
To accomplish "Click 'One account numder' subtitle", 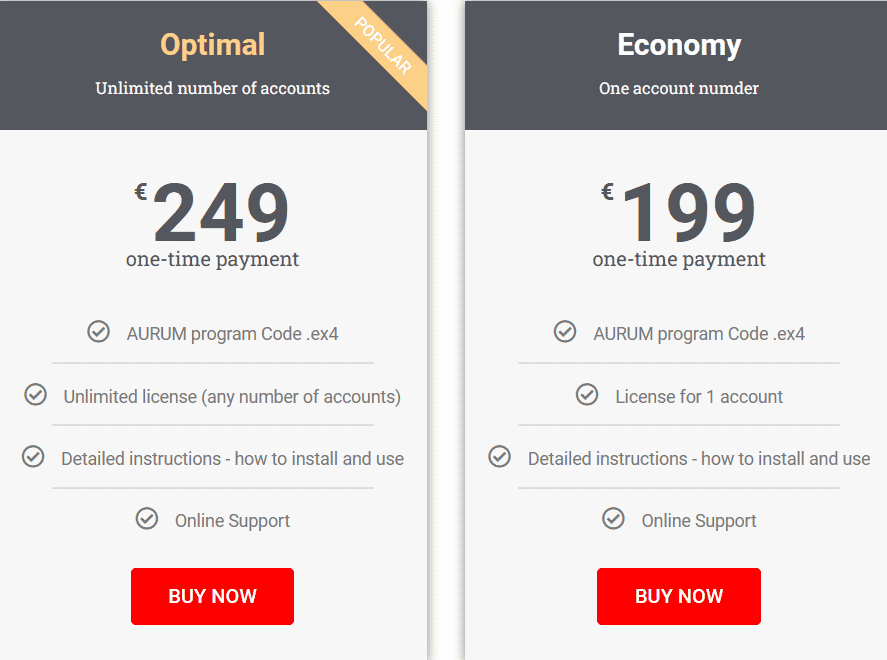I will coord(679,88).
